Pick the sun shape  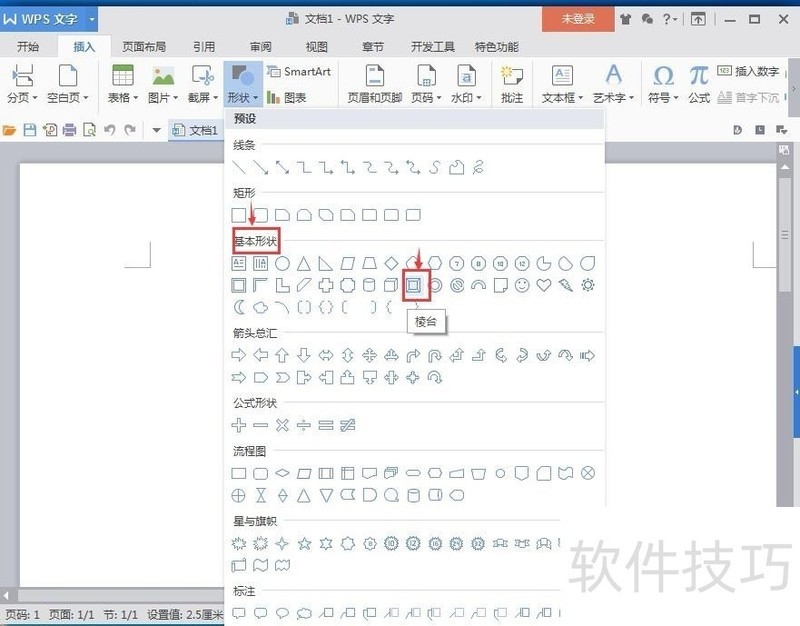588,285
